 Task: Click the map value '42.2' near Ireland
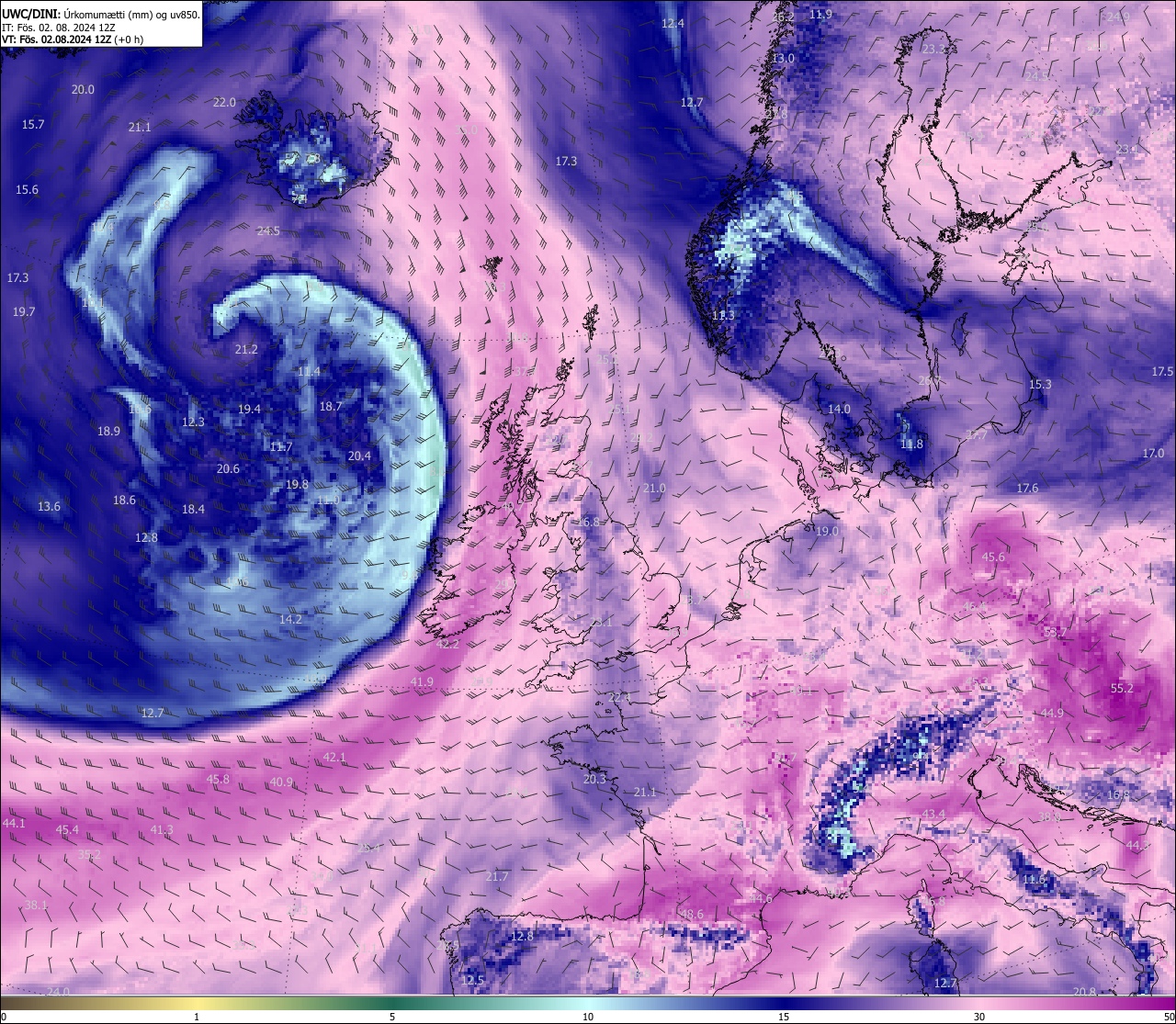tap(447, 644)
